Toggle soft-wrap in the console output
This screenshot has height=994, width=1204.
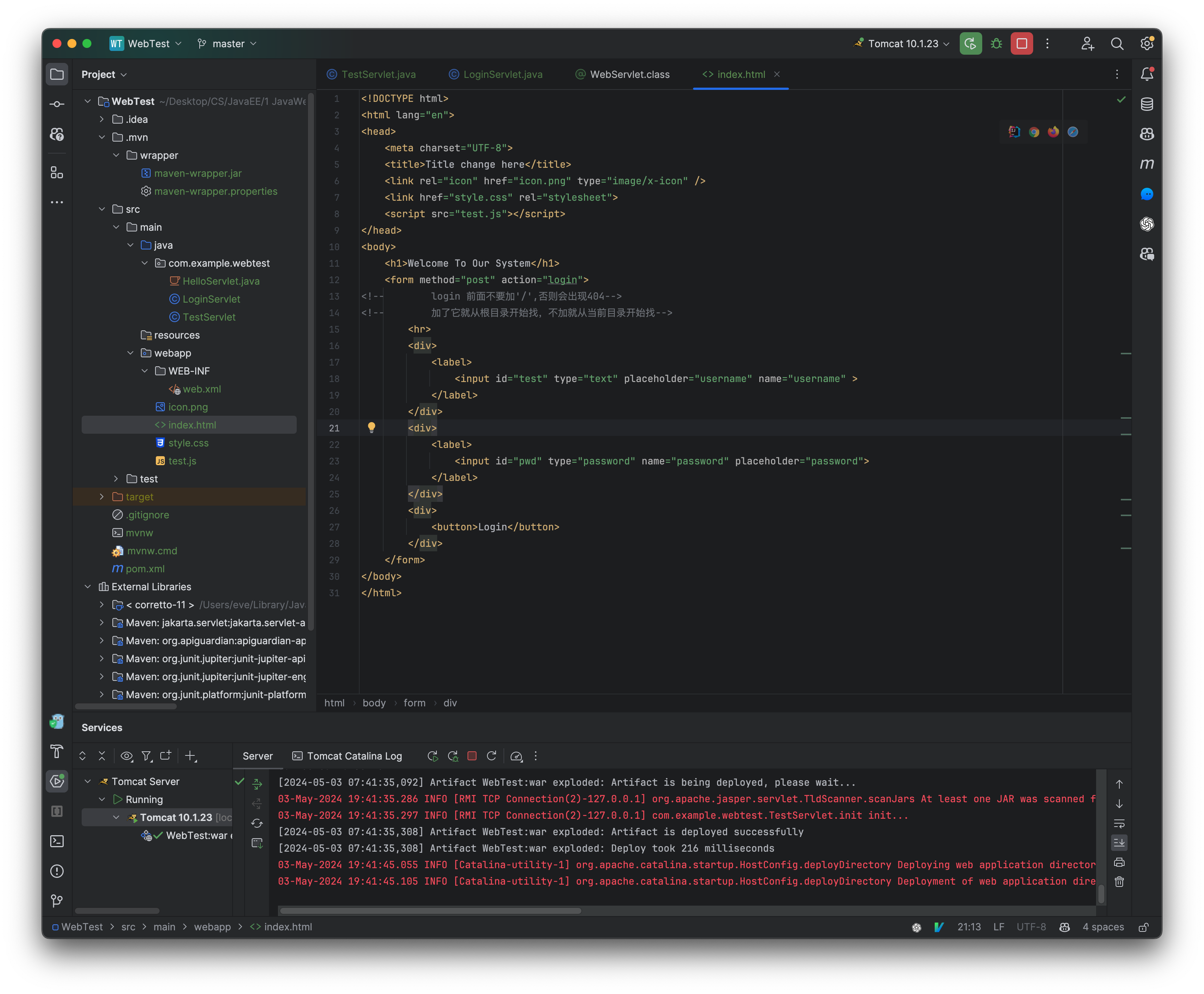tap(1119, 823)
